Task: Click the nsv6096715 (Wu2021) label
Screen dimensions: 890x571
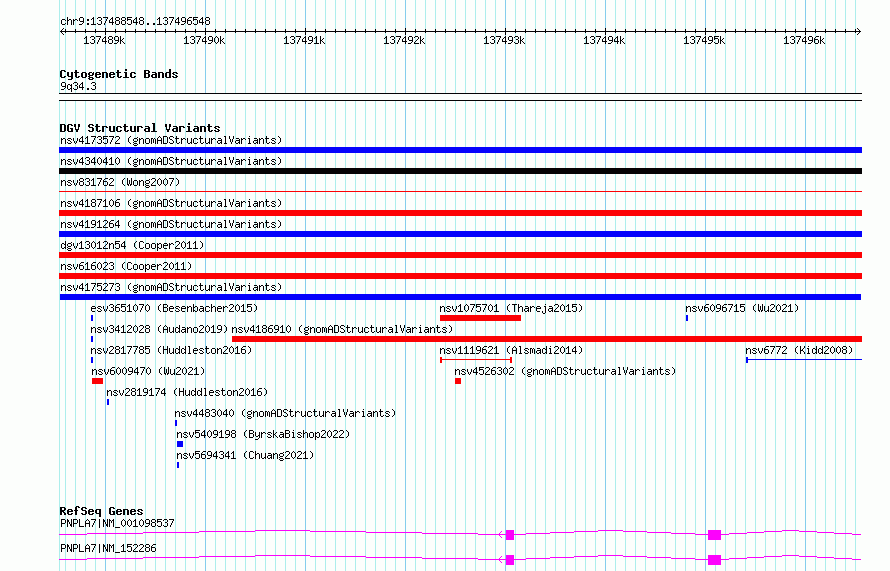Action: coord(742,308)
